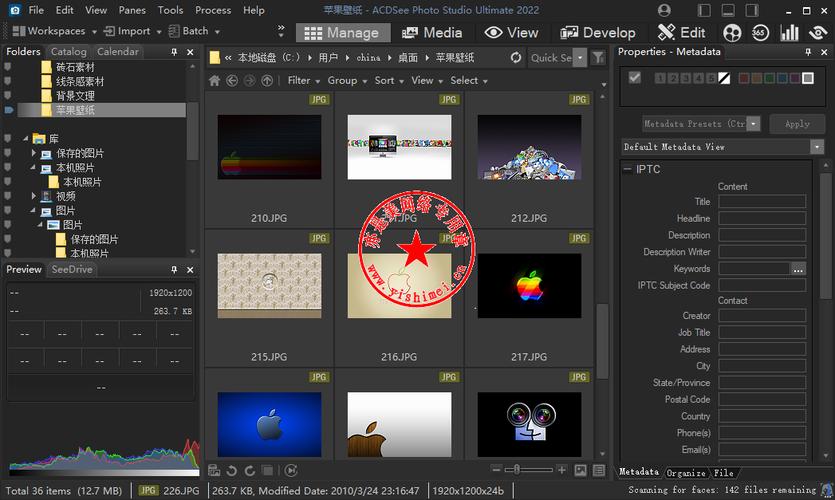Open the Tools menu
This screenshot has height=500, width=835.
tap(171, 10)
